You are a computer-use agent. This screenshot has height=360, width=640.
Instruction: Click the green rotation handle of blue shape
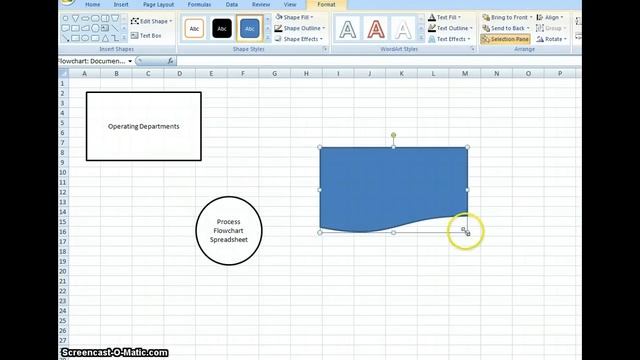pyautogui.click(x=393, y=135)
